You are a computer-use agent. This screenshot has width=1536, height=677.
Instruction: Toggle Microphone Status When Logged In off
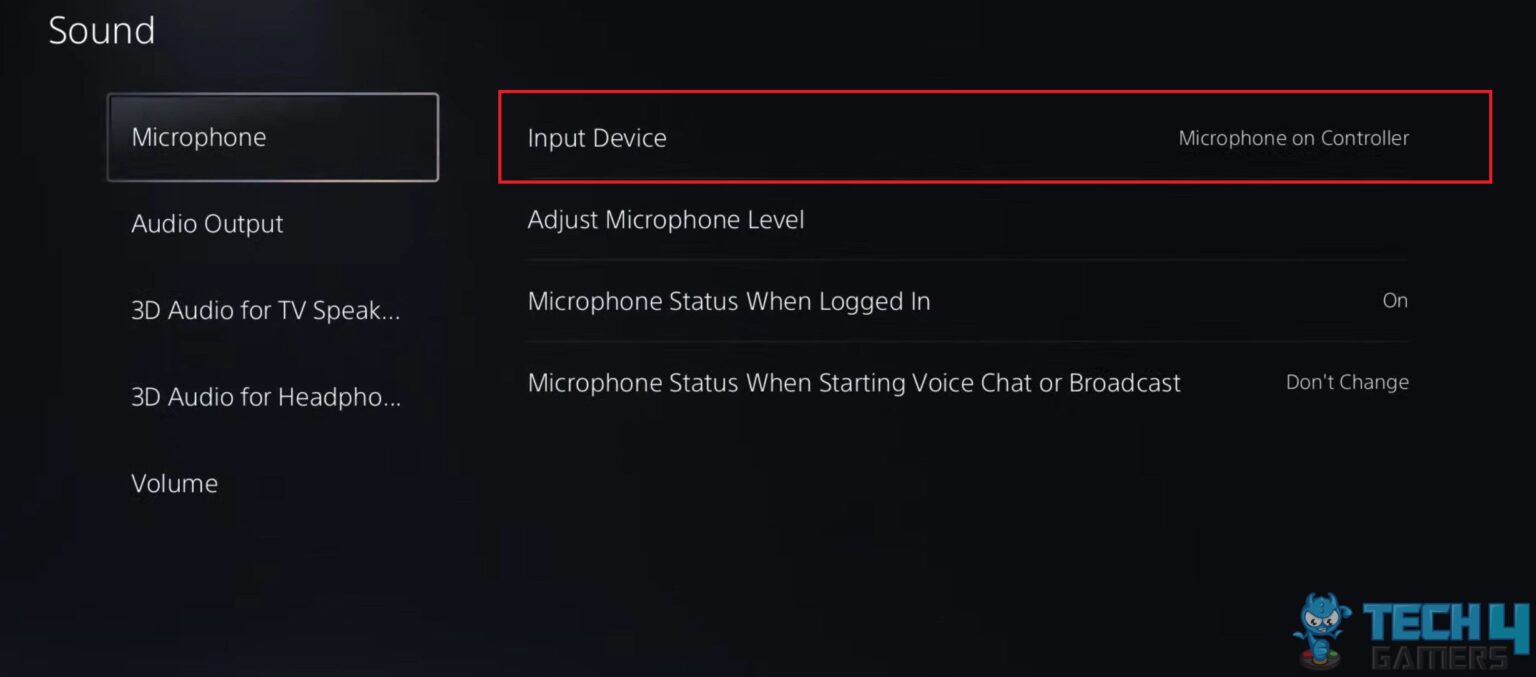pyautogui.click(x=1395, y=300)
